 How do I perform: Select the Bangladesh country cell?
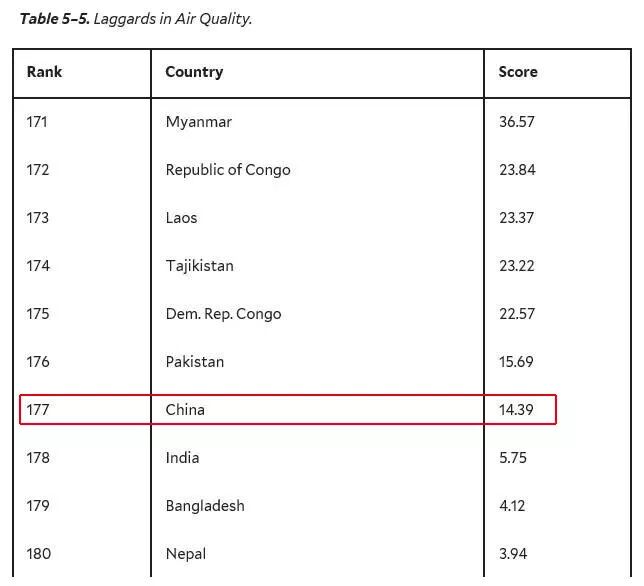click(x=205, y=506)
